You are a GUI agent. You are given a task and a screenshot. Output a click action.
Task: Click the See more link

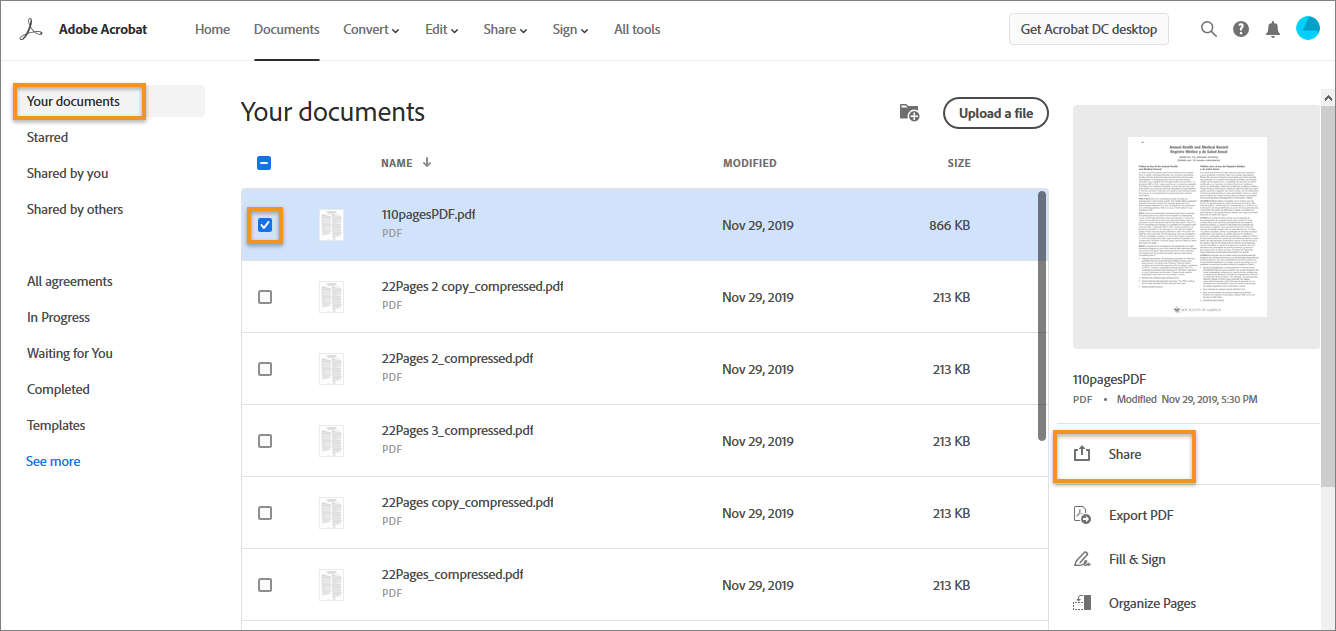(x=53, y=461)
